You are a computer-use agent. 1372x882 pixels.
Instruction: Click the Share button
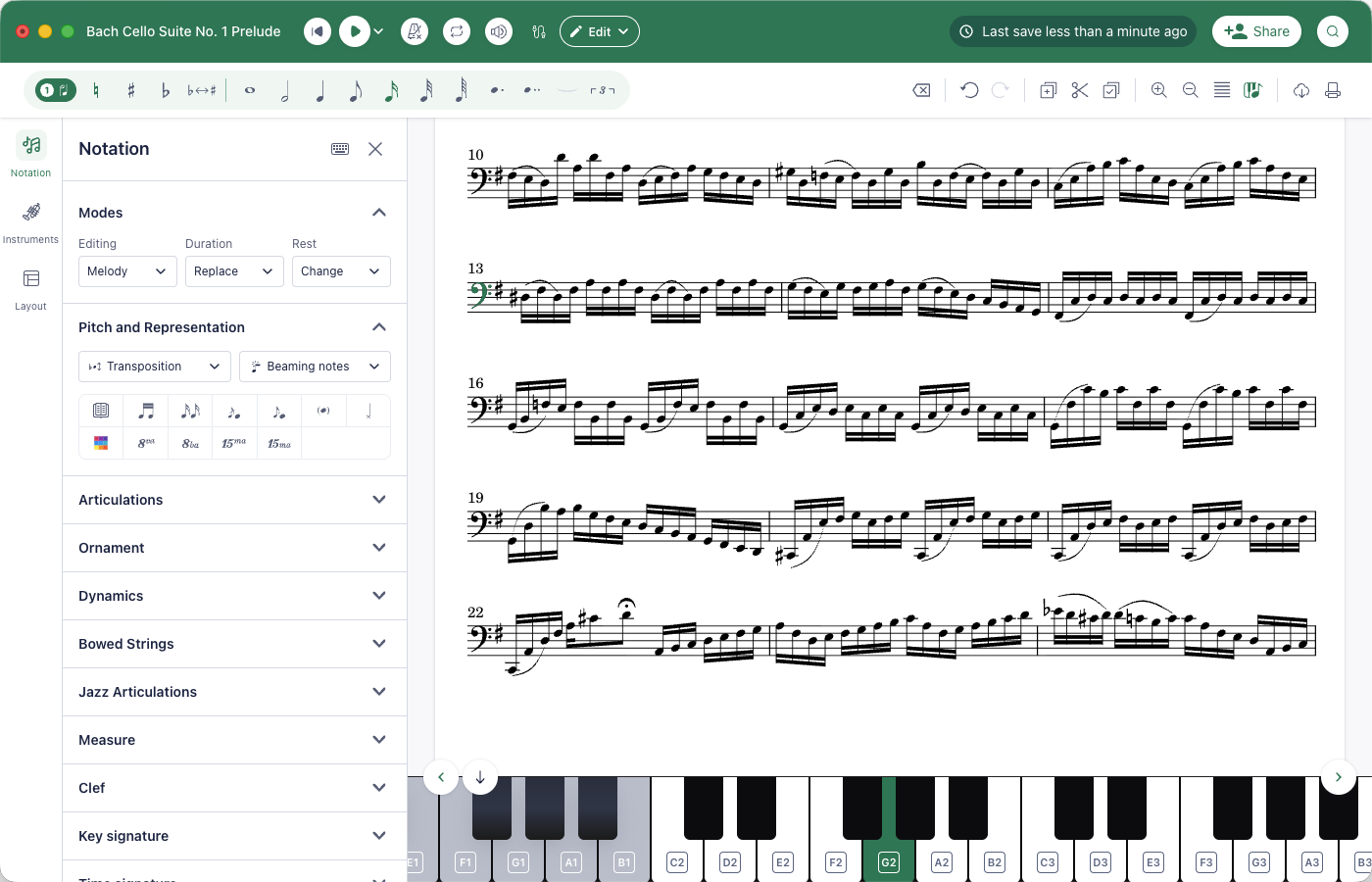pyautogui.click(x=1256, y=31)
